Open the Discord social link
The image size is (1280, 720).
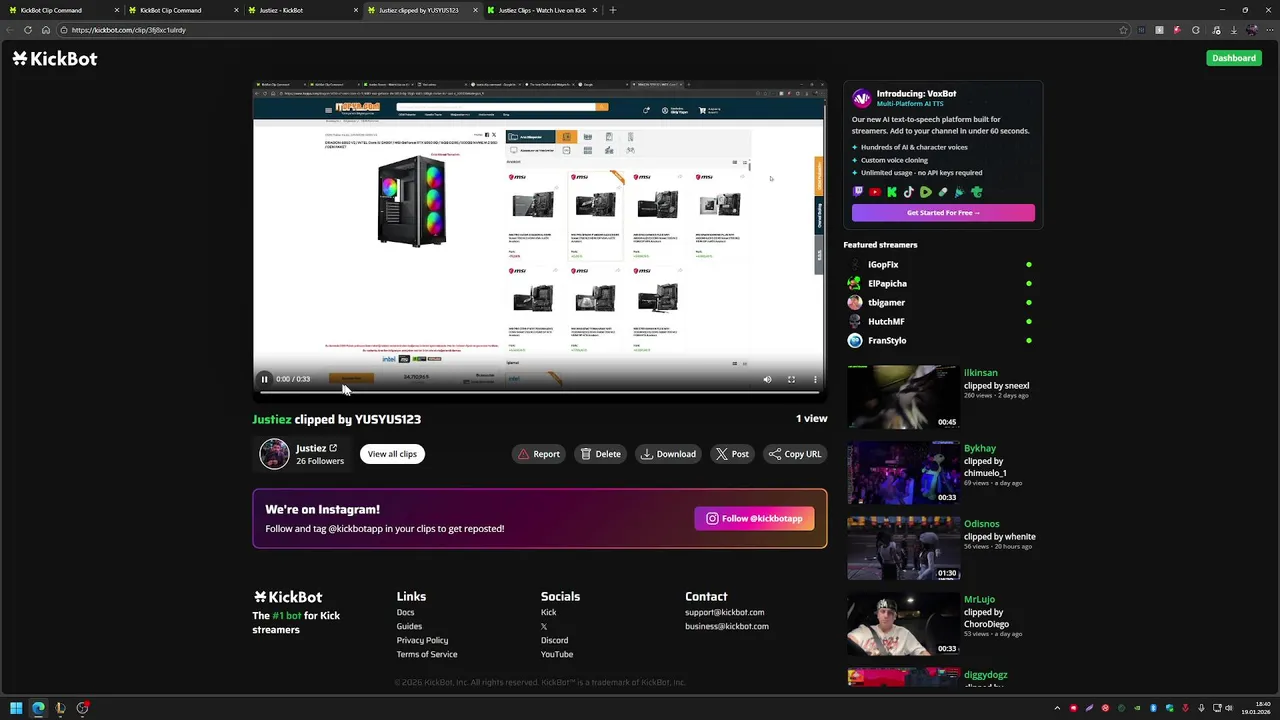pyautogui.click(x=554, y=640)
